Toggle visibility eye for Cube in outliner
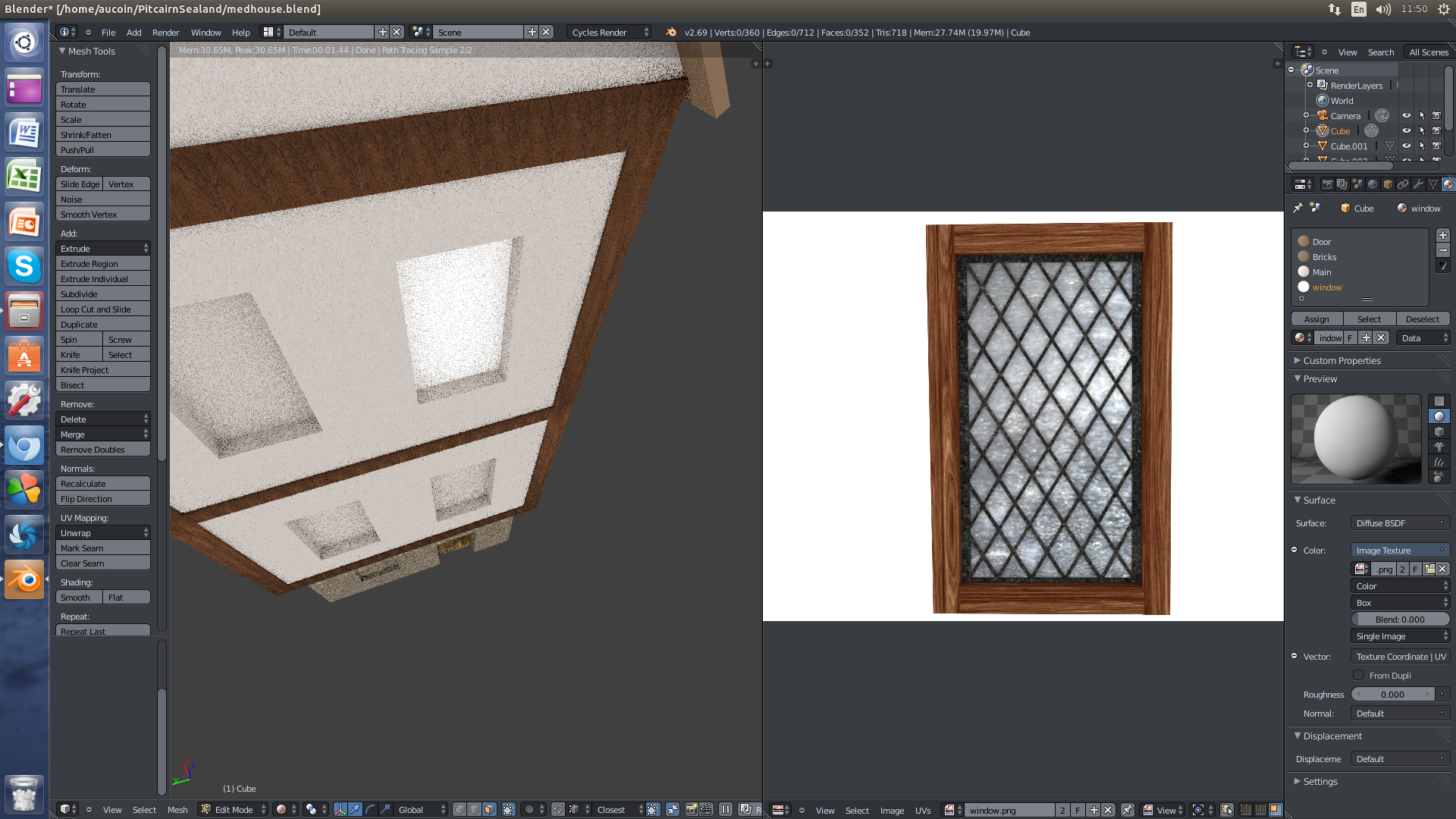Viewport: 1456px width, 819px height. tap(1407, 130)
